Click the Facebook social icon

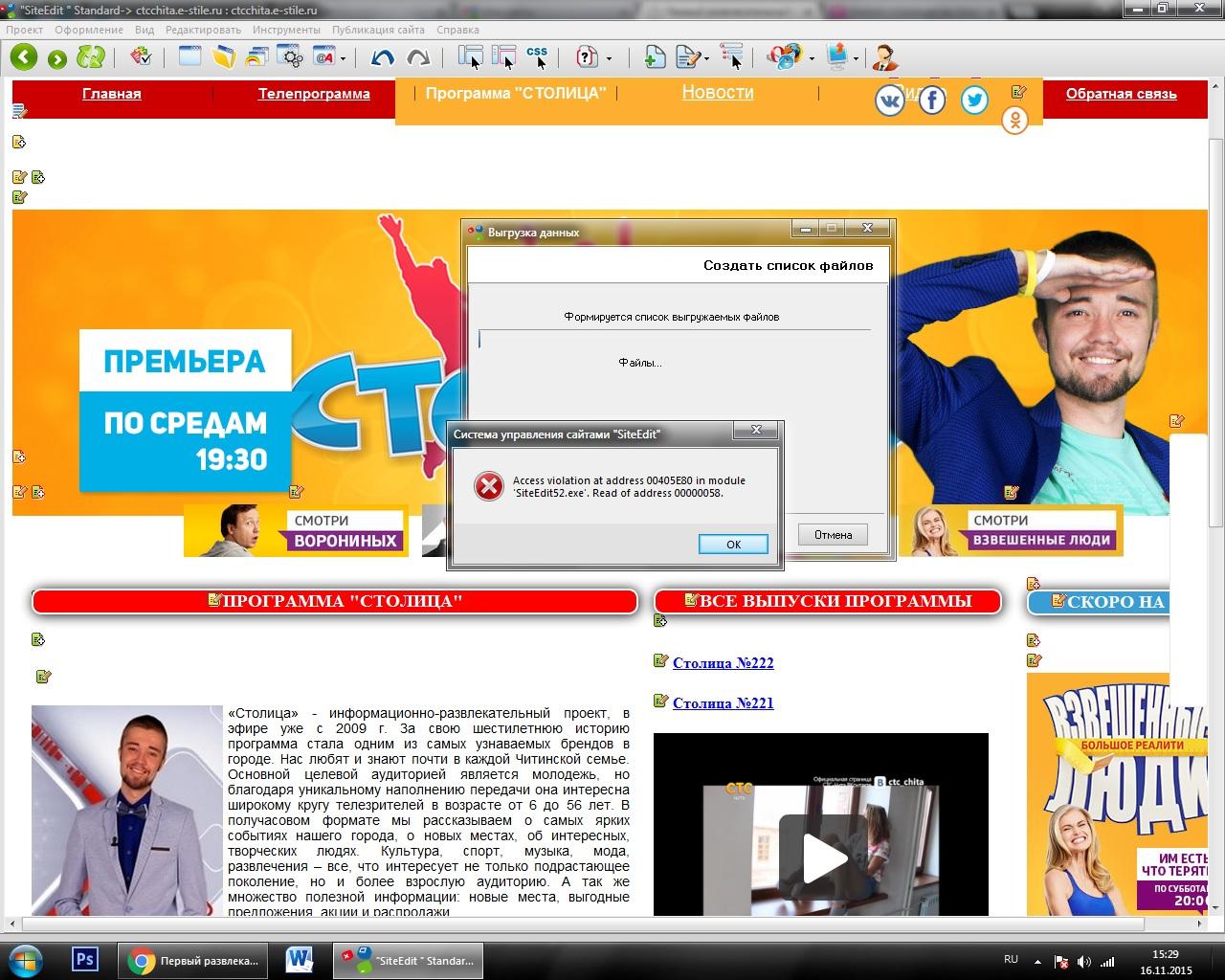pyautogui.click(x=932, y=100)
